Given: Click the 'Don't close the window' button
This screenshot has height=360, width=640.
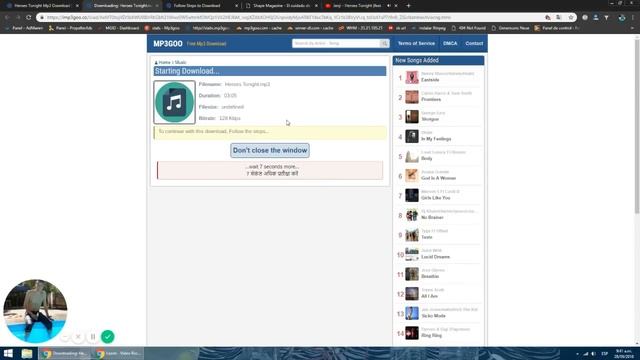Looking at the screenshot, I should [270, 150].
